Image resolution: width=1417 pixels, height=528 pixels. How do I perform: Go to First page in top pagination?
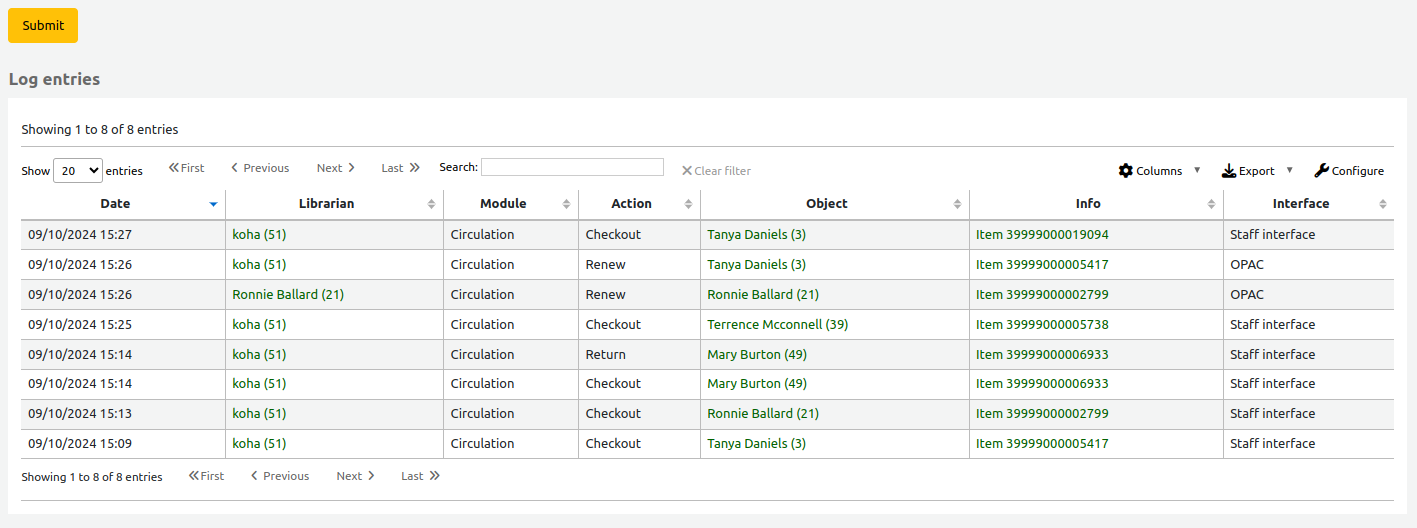pos(186,168)
